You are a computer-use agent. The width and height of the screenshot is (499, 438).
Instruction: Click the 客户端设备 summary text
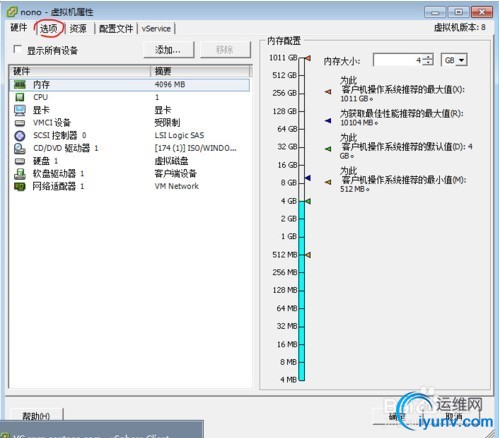click(x=175, y=174)
